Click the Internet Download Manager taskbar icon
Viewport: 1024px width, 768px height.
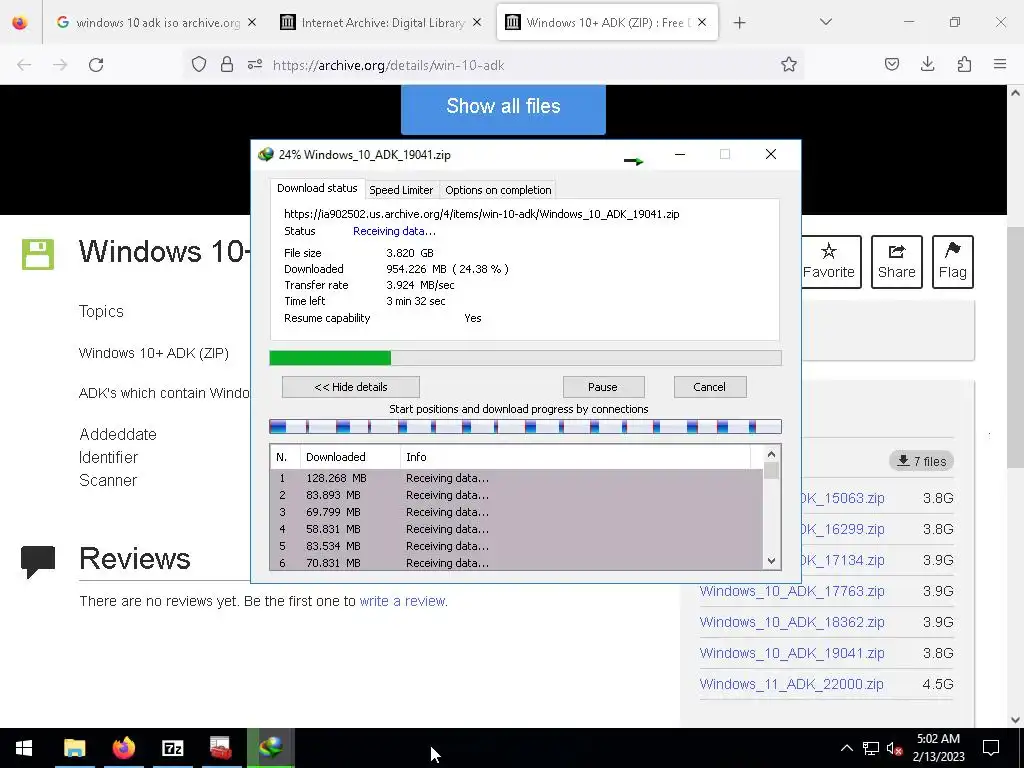coord(270,748)
